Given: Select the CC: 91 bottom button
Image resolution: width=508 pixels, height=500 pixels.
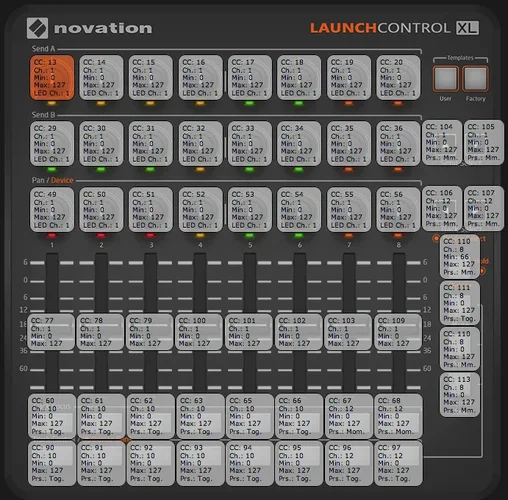Looking at the screenshot, I should [101, 463].
